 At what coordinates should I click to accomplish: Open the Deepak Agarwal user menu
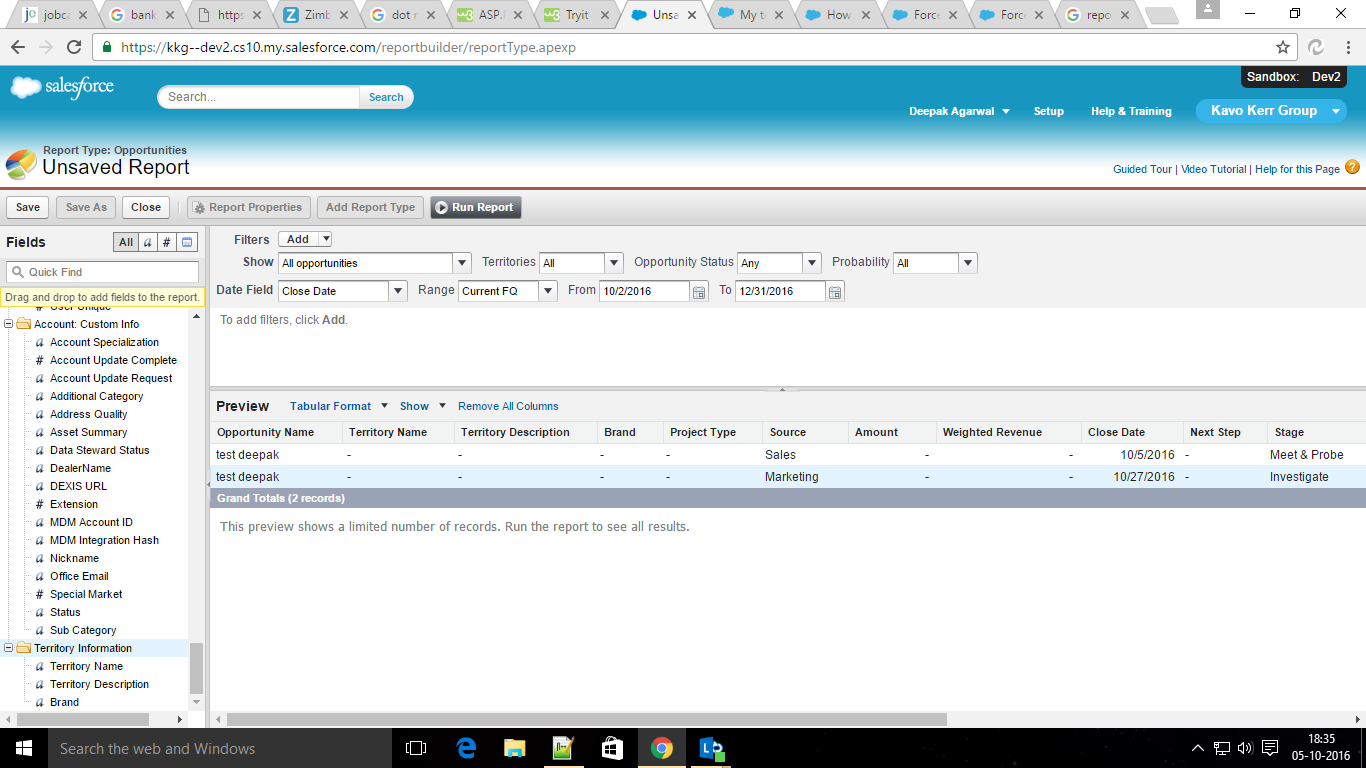point(959,111)
